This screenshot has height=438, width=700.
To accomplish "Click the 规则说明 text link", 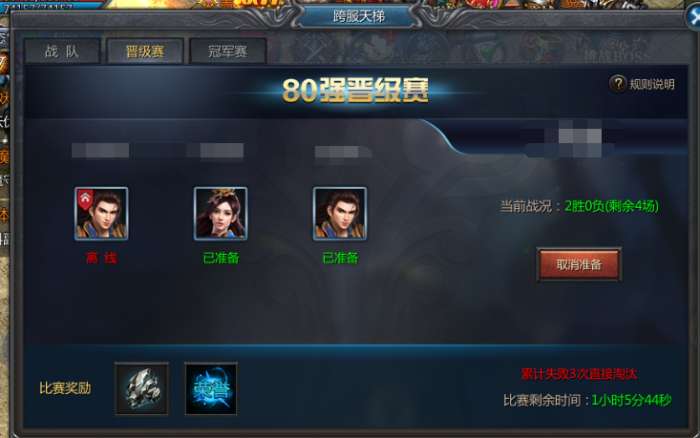I will coord(652,84).
